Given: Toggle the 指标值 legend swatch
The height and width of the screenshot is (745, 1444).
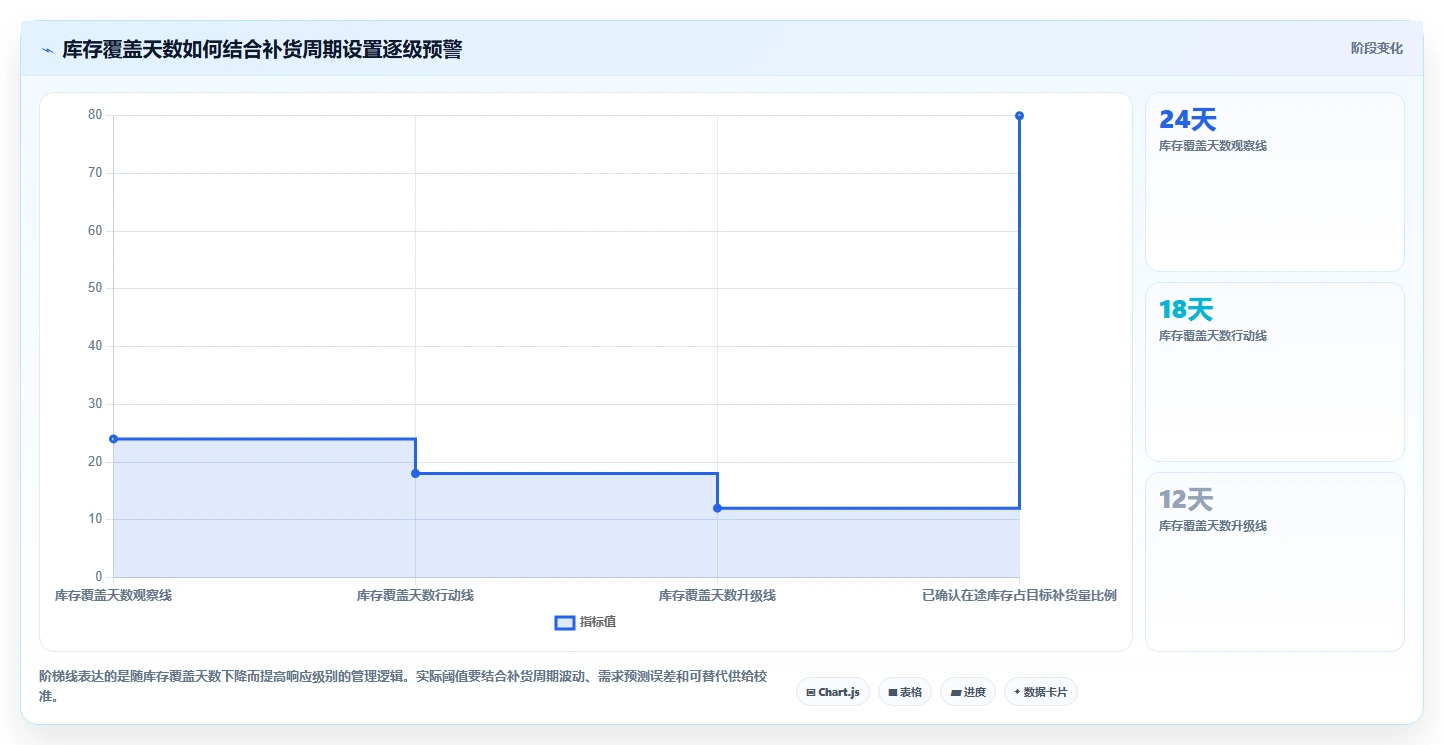Looking at the screenshot, I should pos(565,623).
